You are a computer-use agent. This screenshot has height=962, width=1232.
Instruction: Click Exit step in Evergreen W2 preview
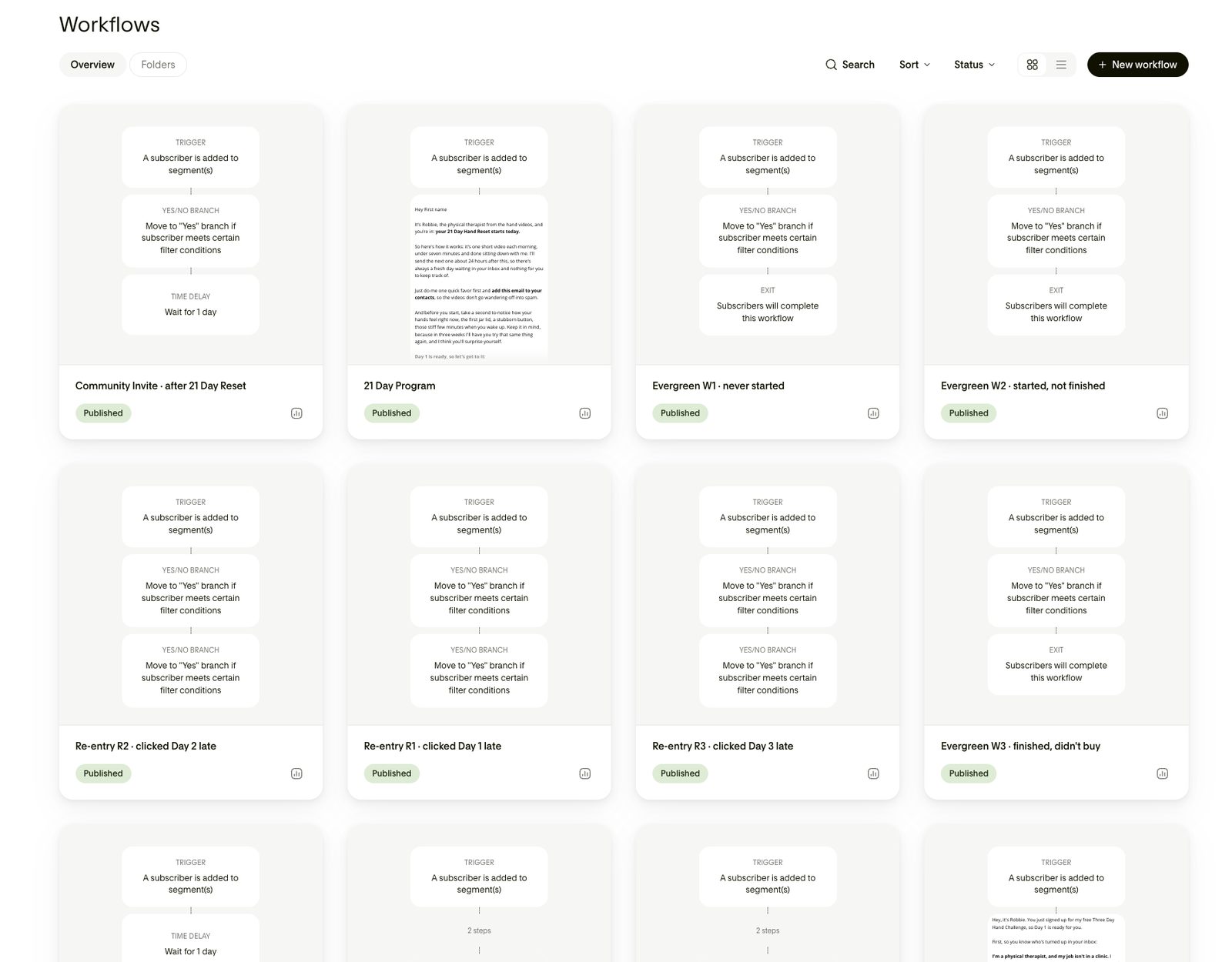pos(1056,305)
